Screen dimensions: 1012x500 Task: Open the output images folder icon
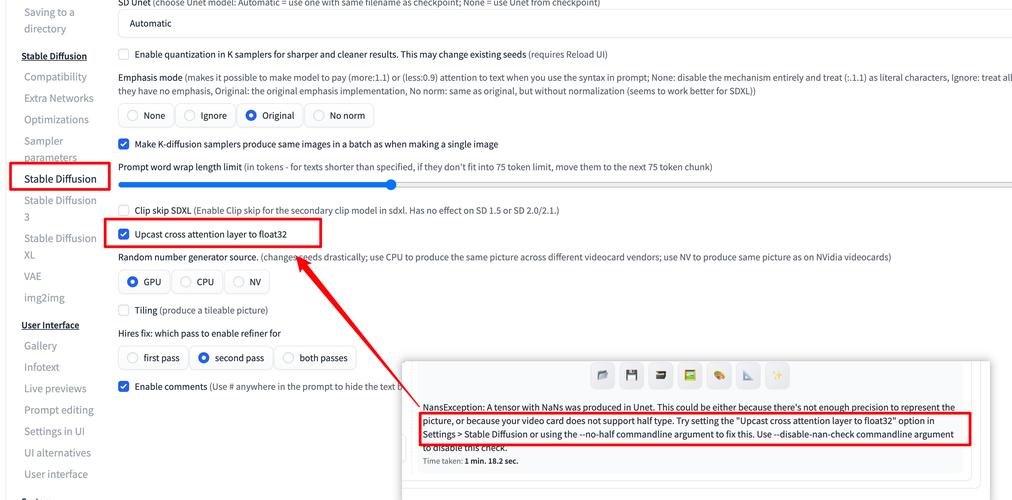tap(602, 375)
